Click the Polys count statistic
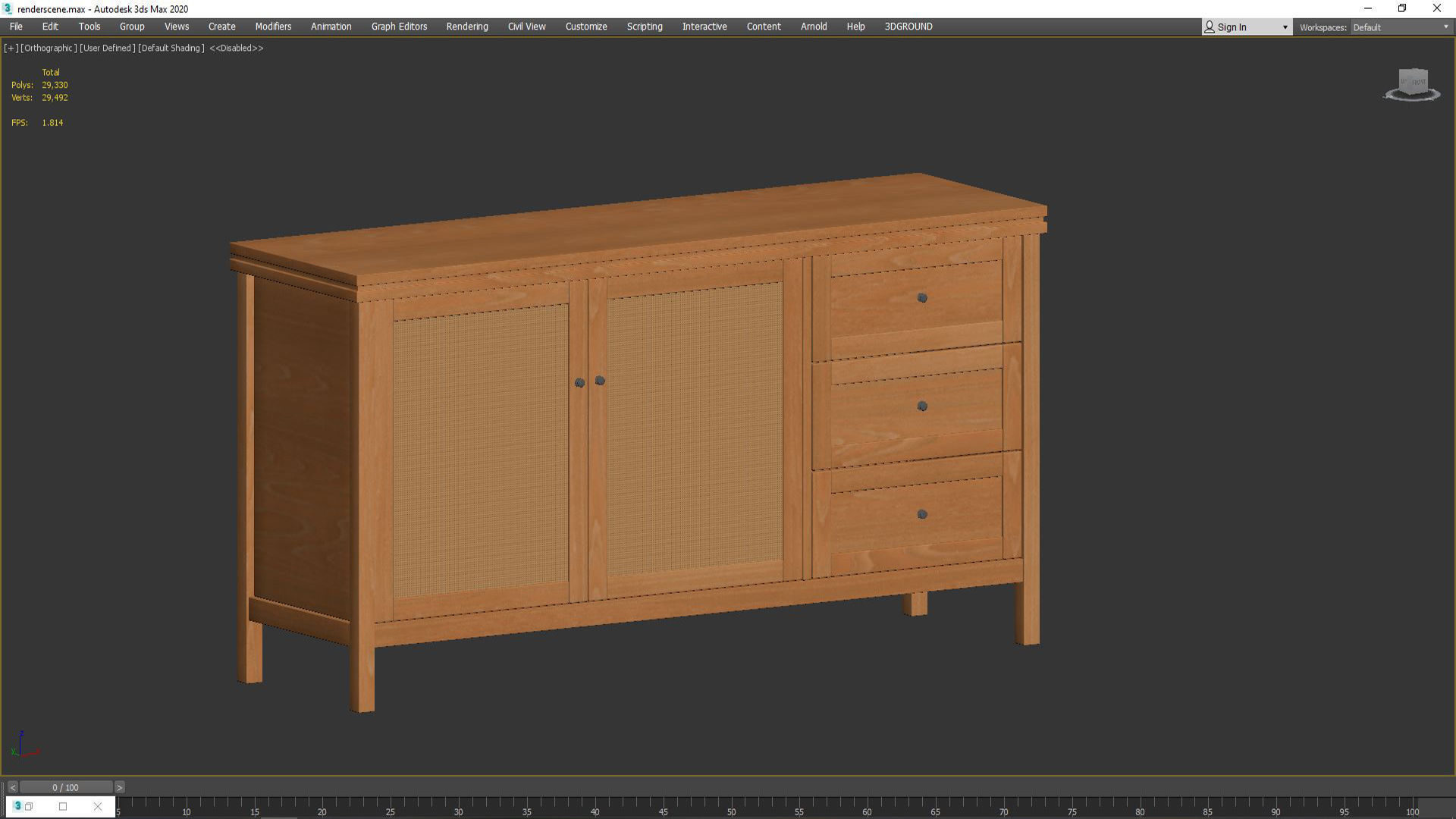 (39, 85)
